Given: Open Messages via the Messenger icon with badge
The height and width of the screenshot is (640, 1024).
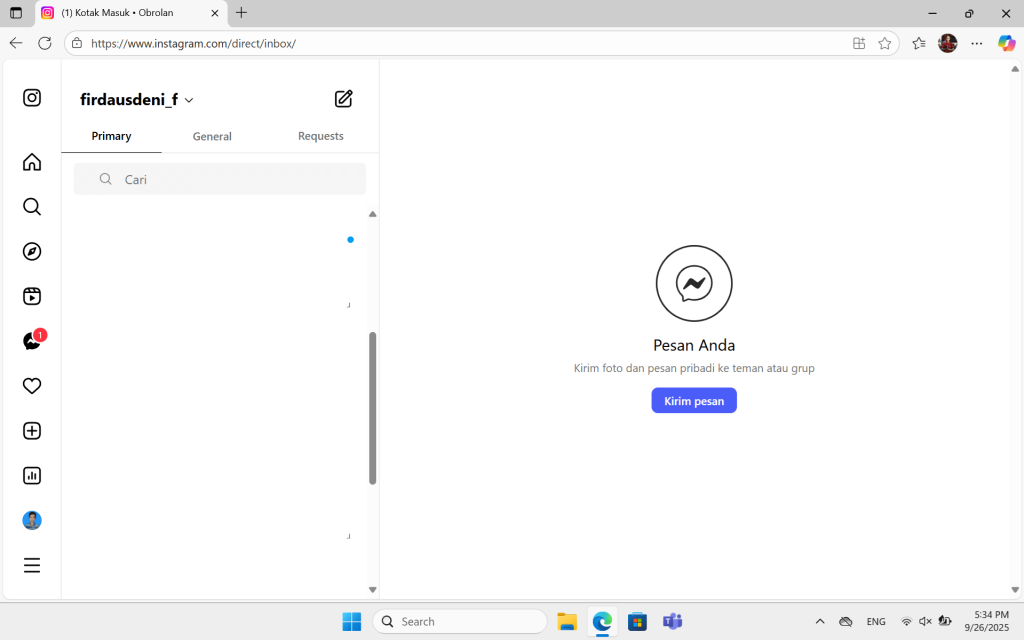Looking at the screenshot, I should [x=31, y=340].
